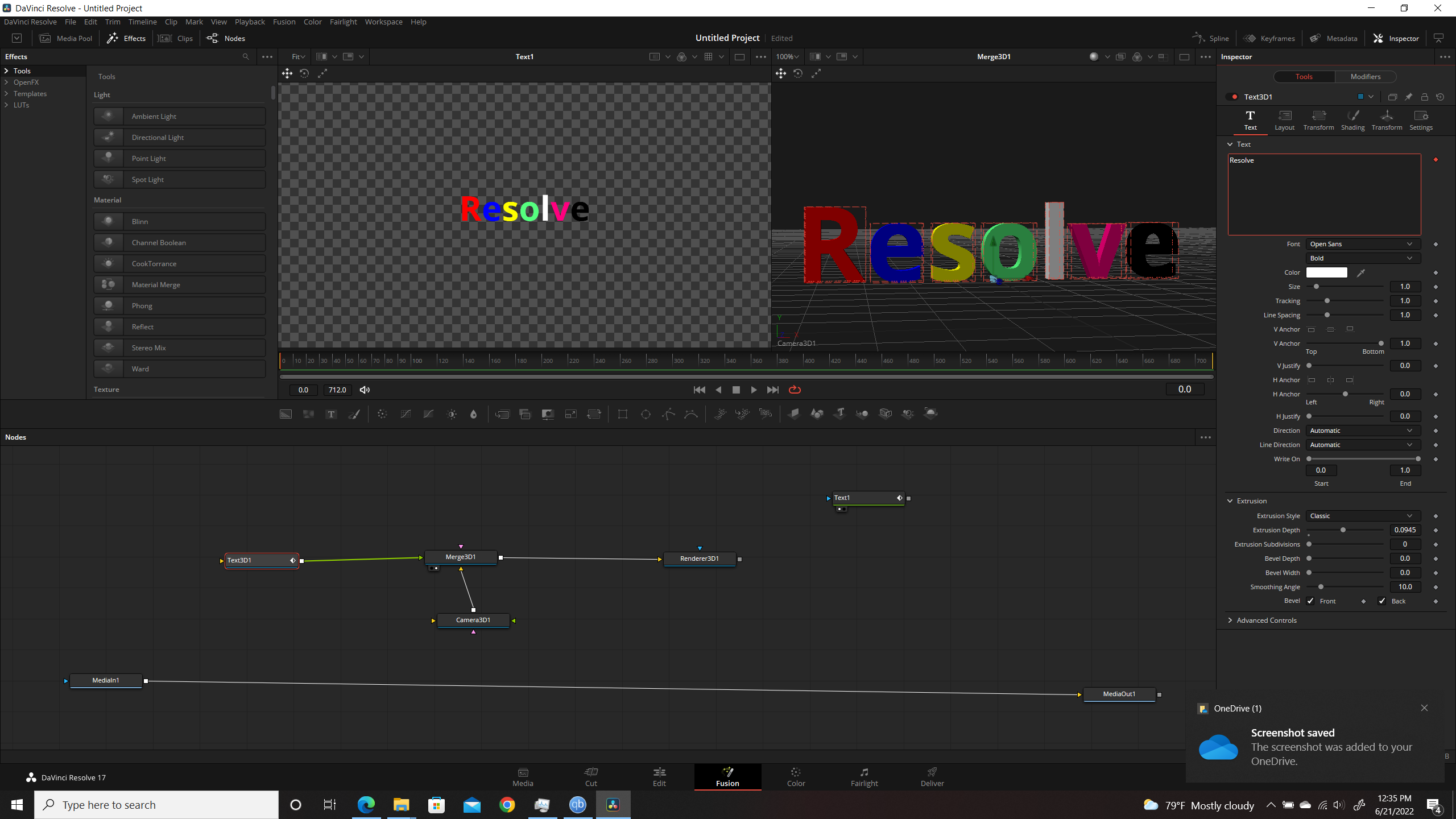1456x819 pixels.
Task: Add an Ellipse mask from the toolbar
Action: pyautogui.click(x=646, y=414)
